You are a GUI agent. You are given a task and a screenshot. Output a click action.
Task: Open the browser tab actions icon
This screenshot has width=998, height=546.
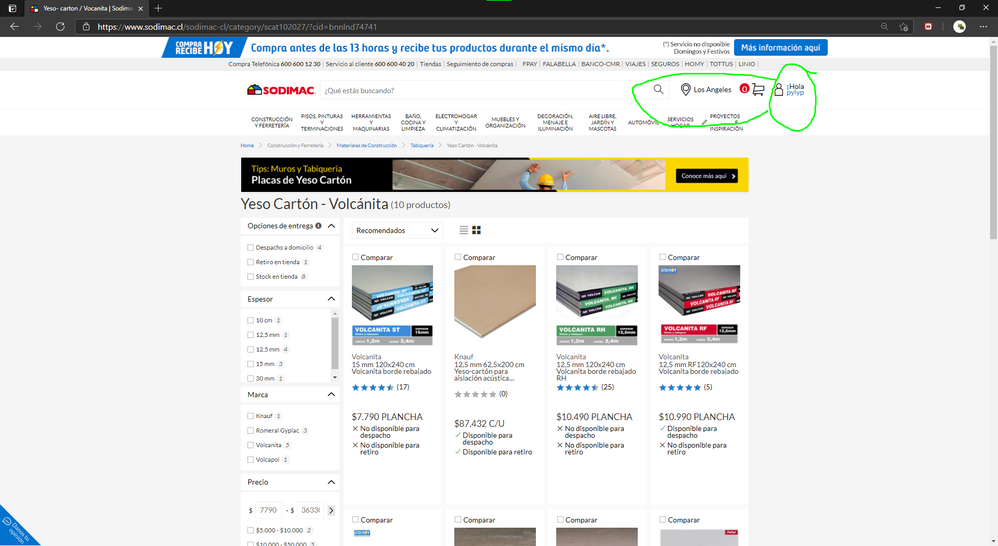point(12,8)
